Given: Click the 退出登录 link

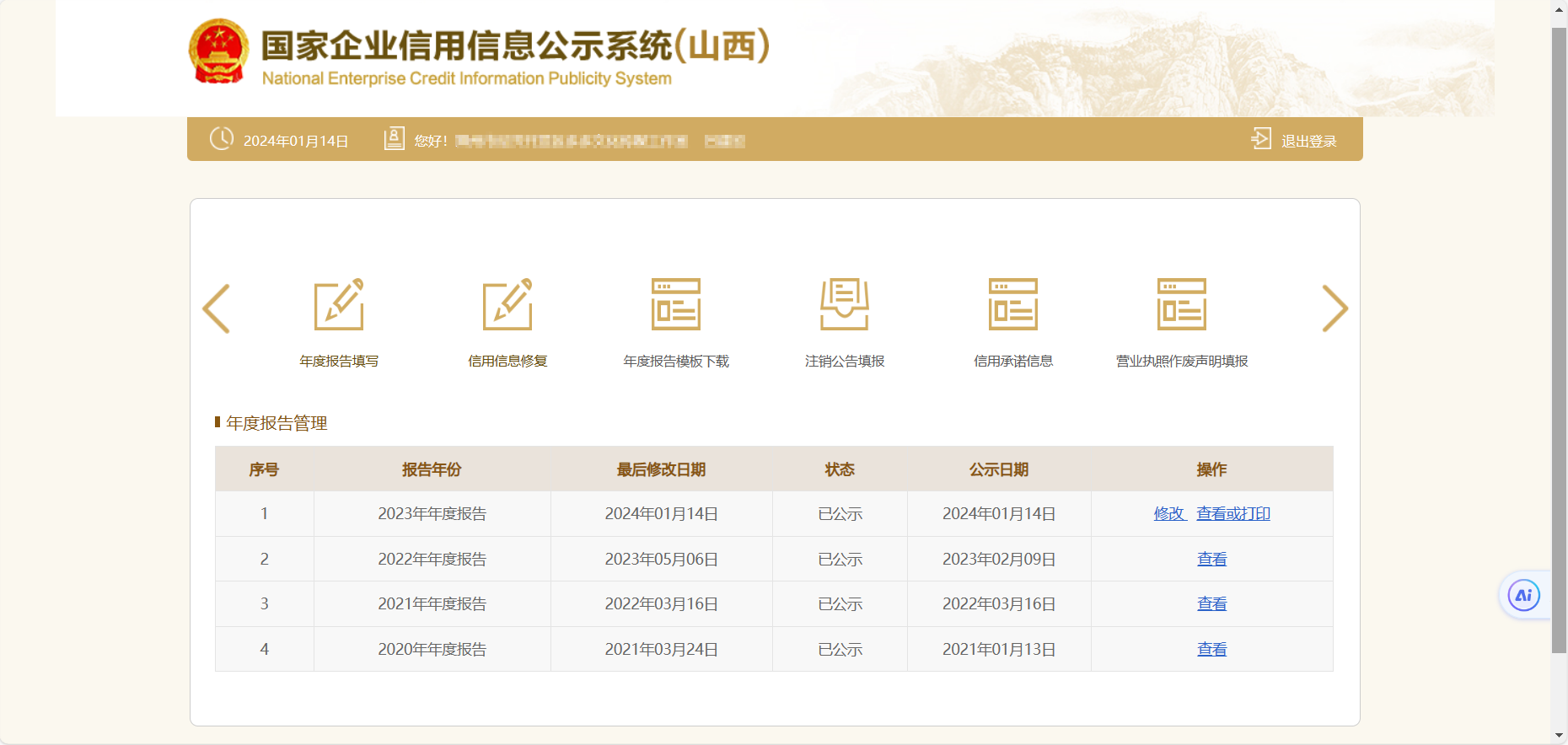Looking at the screenshot, I should point(1309,141).
